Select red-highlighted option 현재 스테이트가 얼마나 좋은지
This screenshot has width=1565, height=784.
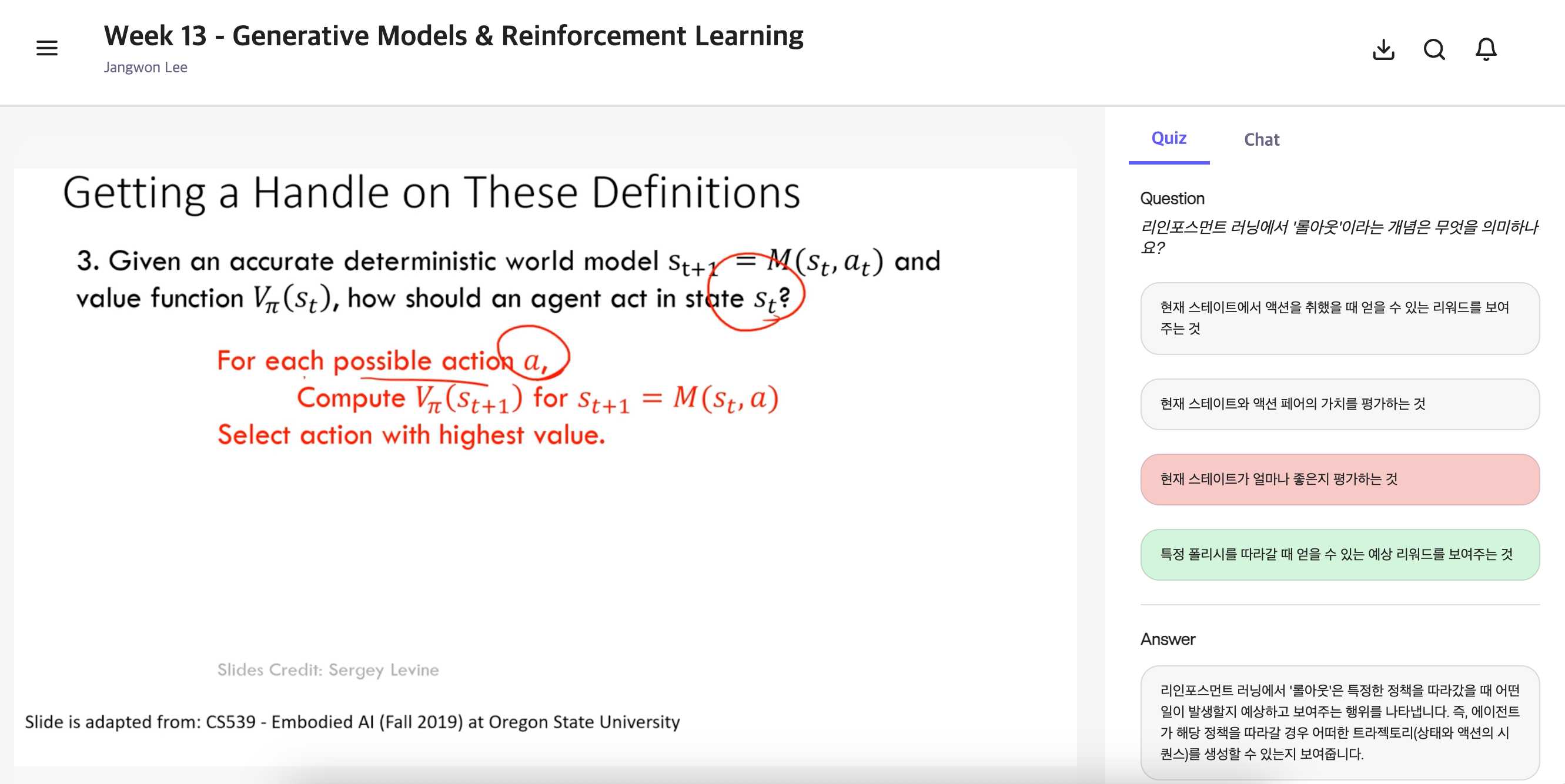click(1339, 479)
